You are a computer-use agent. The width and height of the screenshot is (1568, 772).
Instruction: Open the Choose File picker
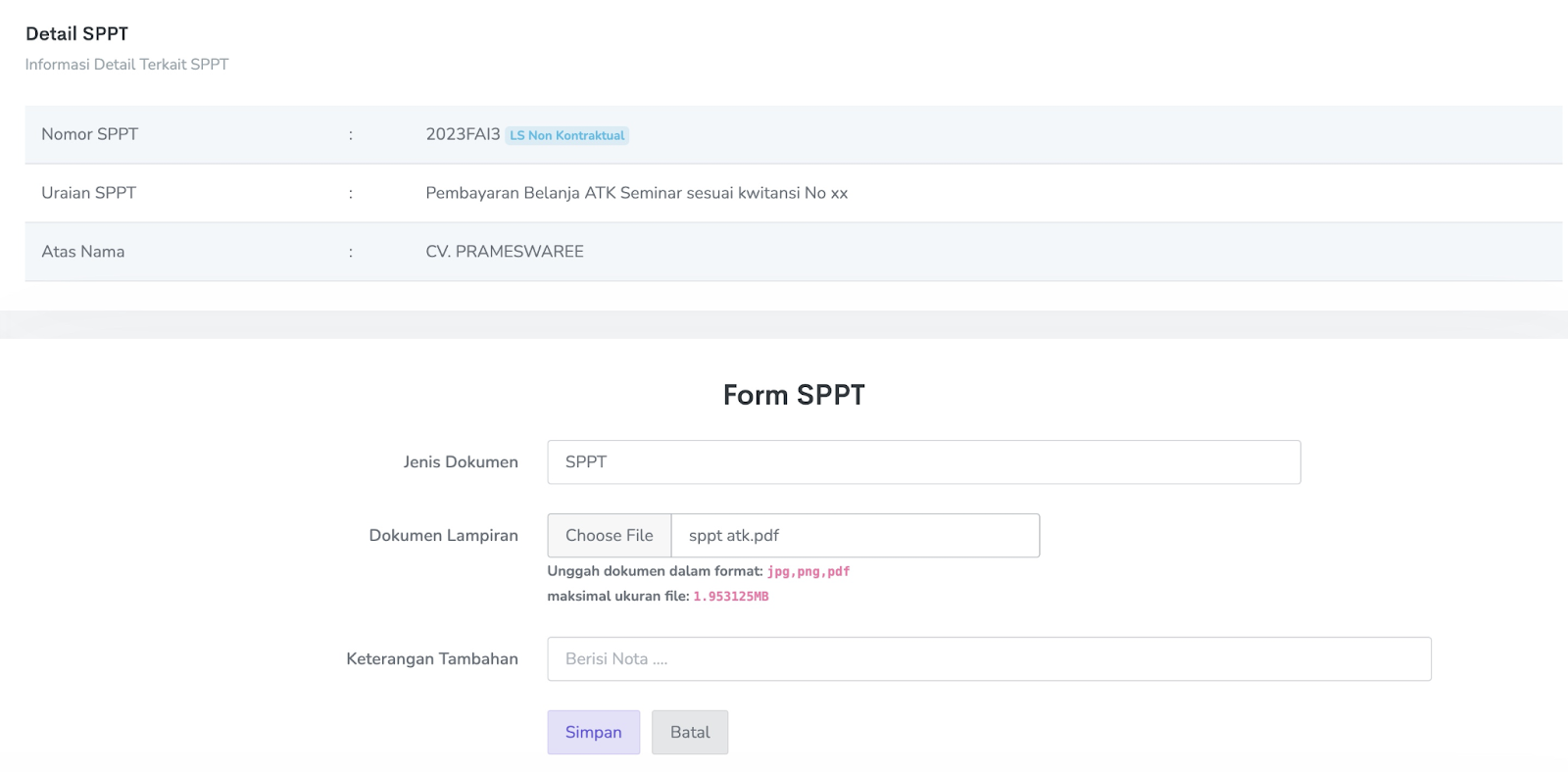coord(609,536)
